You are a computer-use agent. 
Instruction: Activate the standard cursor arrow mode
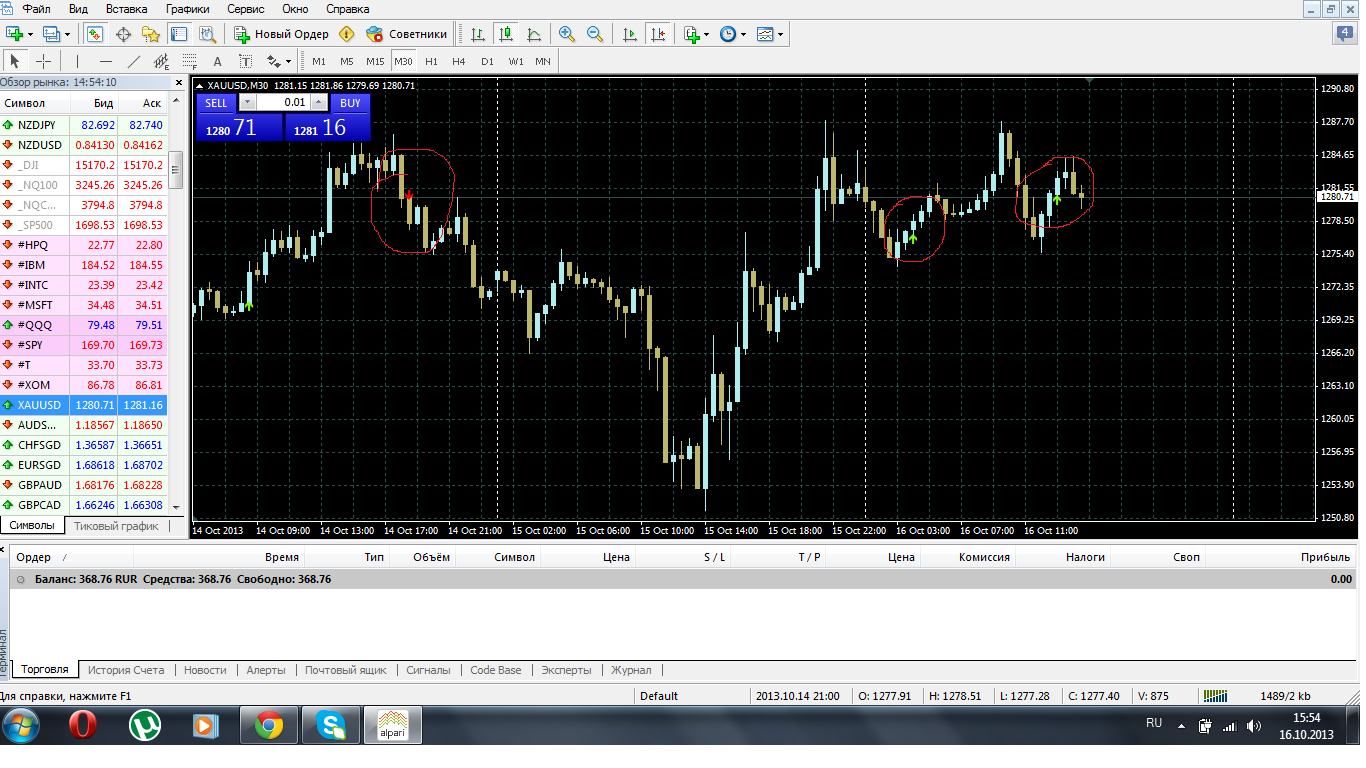point(15,61)
